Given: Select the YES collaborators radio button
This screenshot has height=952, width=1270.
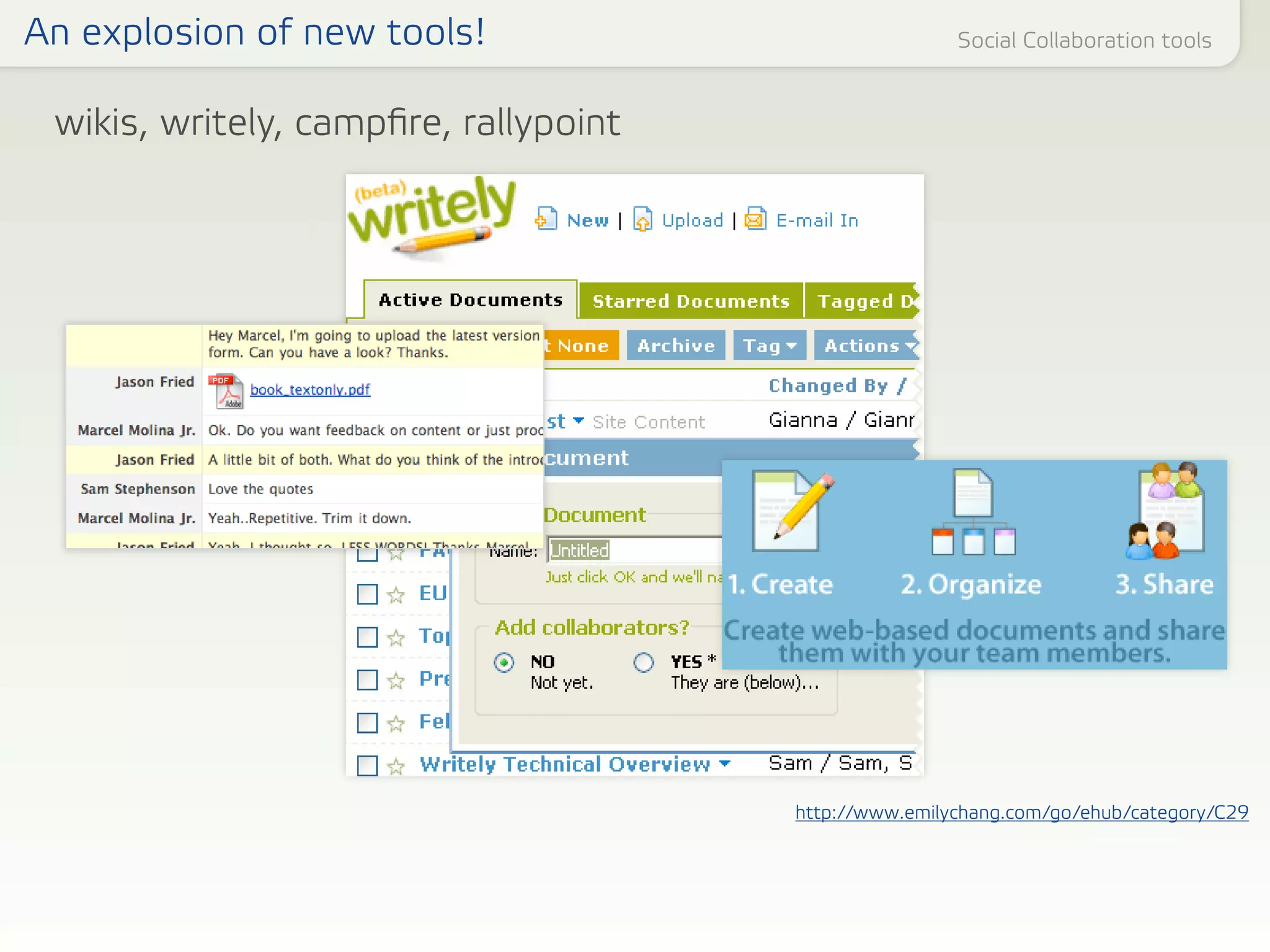Looking at the screenshot, I should (644, 663).
